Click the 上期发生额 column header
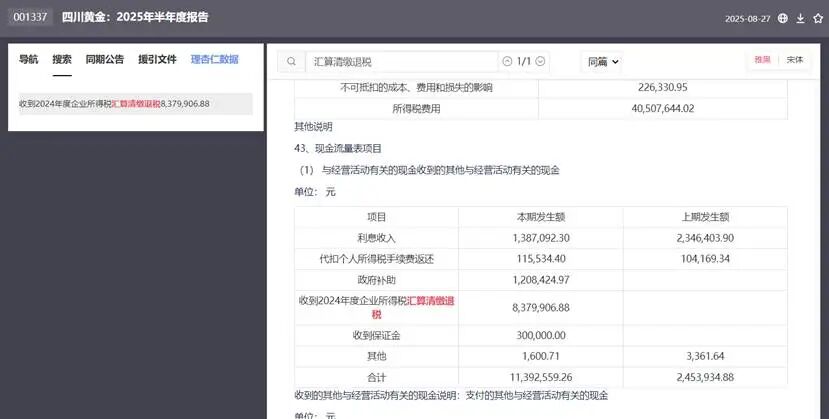 [705, 217]
